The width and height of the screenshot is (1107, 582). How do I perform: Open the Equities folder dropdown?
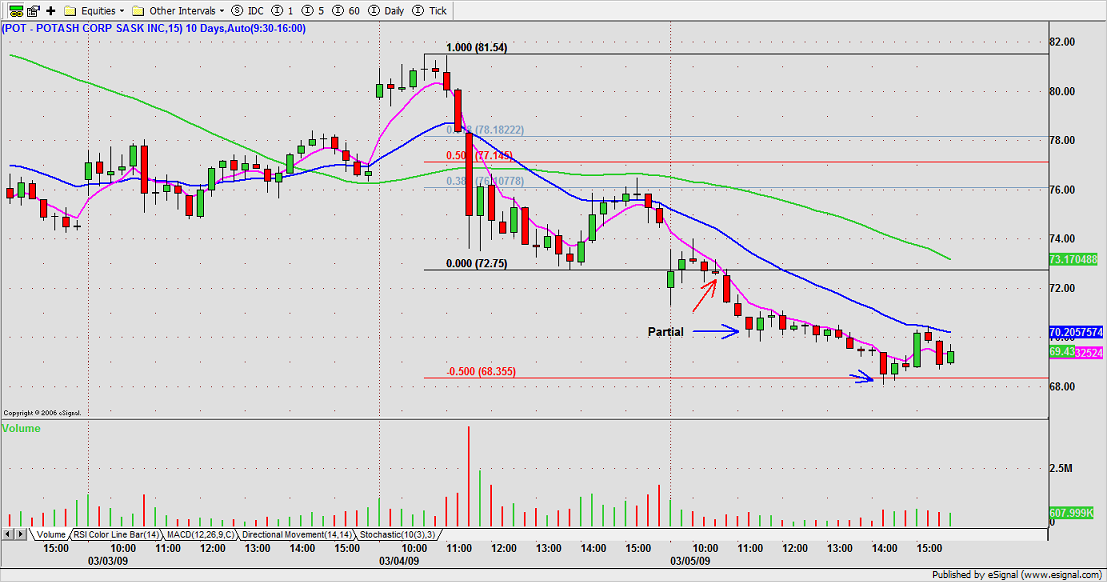94,11
